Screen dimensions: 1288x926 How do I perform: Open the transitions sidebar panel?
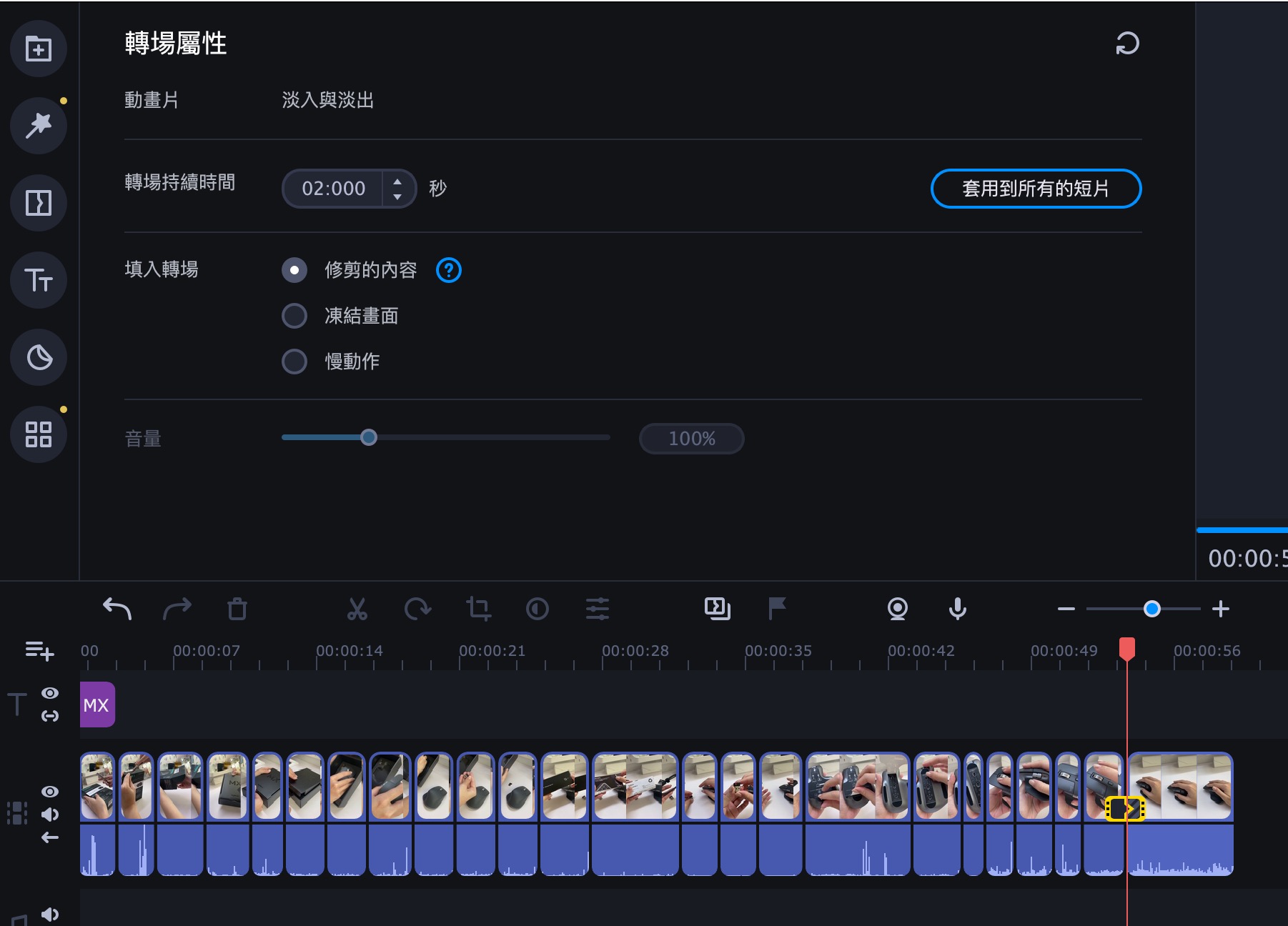pyautogui.click(x=39, y=203)
